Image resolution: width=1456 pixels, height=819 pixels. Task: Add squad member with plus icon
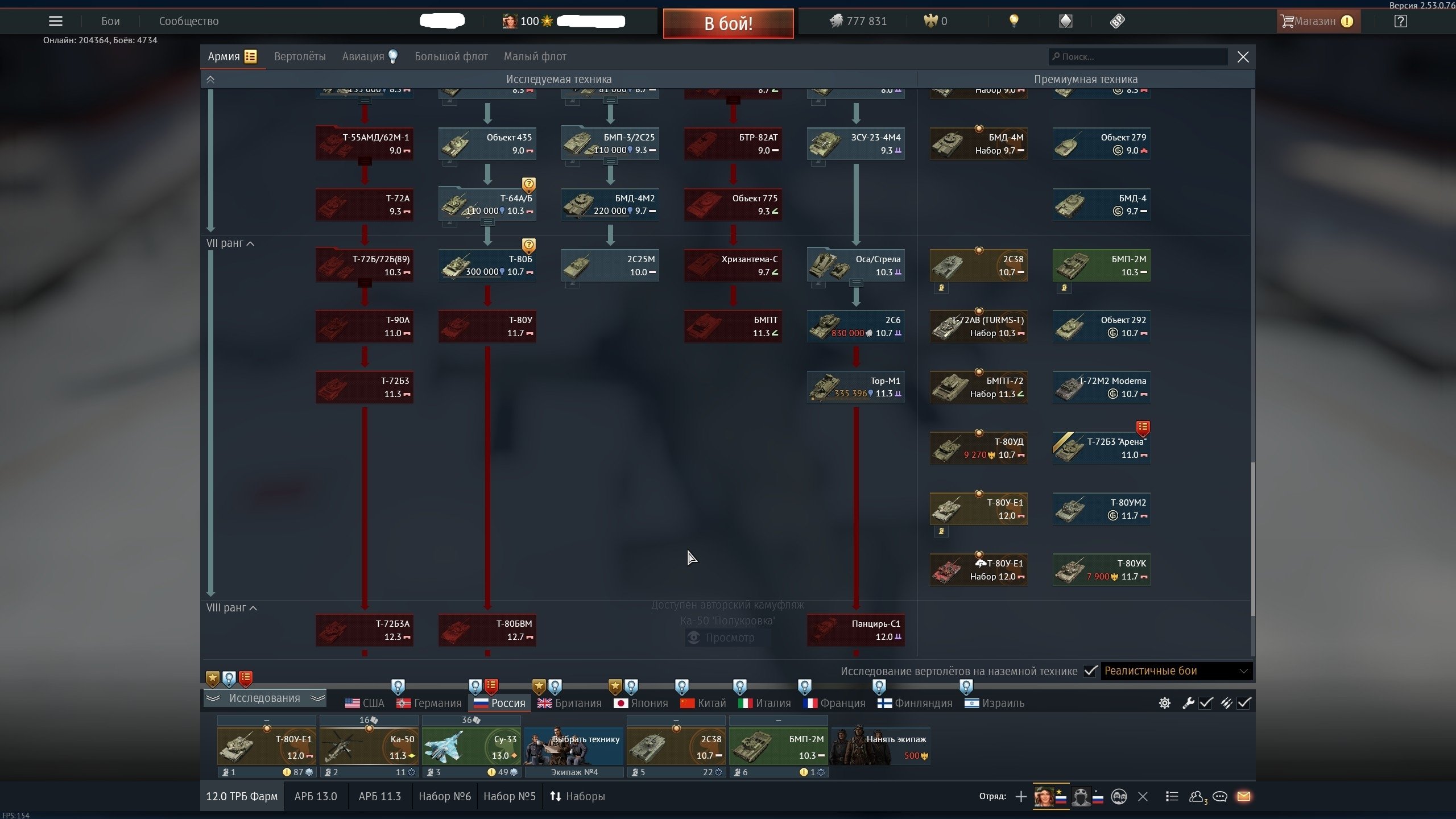coord(1021,796)
